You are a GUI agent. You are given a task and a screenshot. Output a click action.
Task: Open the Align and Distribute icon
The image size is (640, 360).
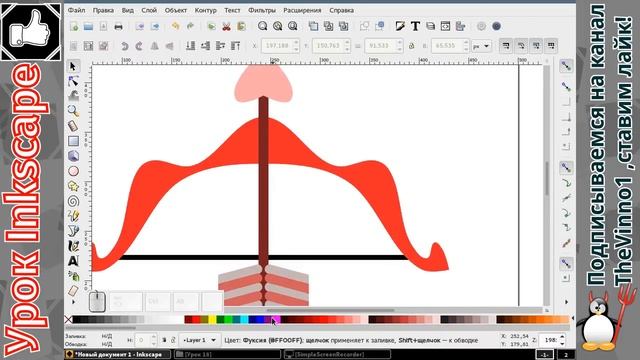pyautogui.click(x=460, y=27)
